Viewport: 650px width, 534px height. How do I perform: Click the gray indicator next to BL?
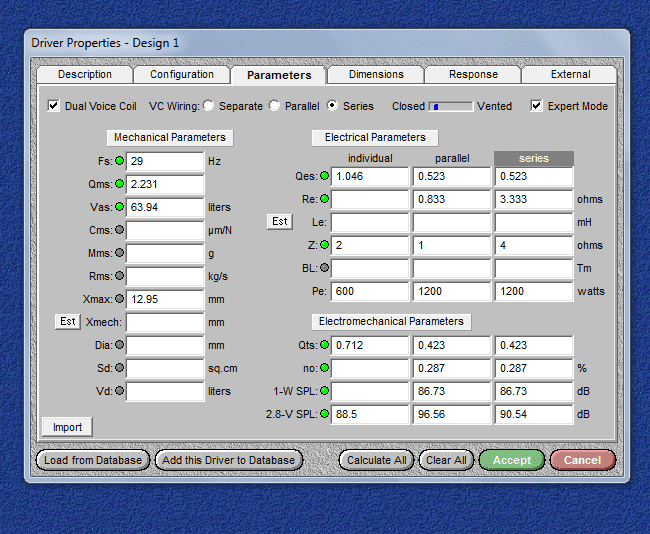click(x=325, y=268)
